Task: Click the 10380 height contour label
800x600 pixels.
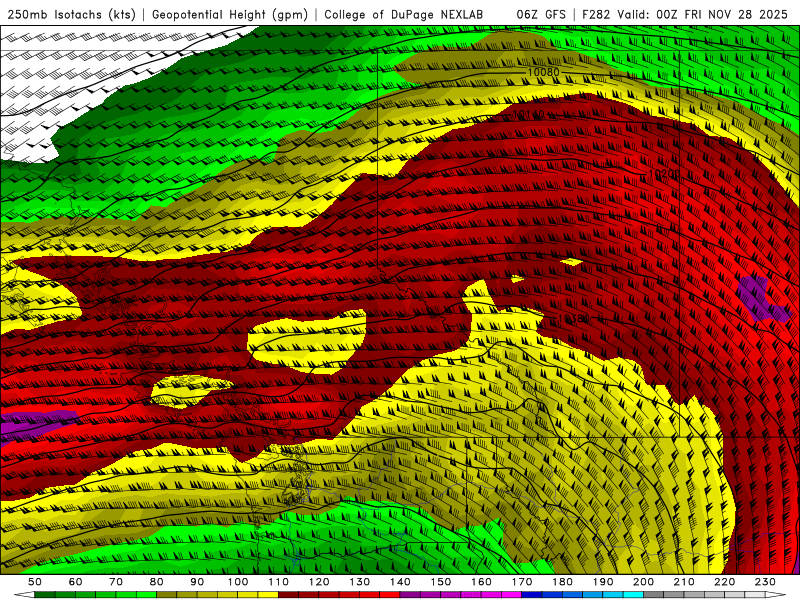Action: (x=574, y=319)
